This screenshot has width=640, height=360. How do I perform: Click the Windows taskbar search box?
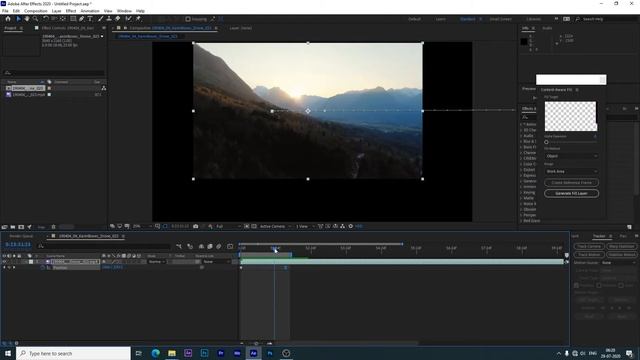pyautogui.click(x=73, y=353)
